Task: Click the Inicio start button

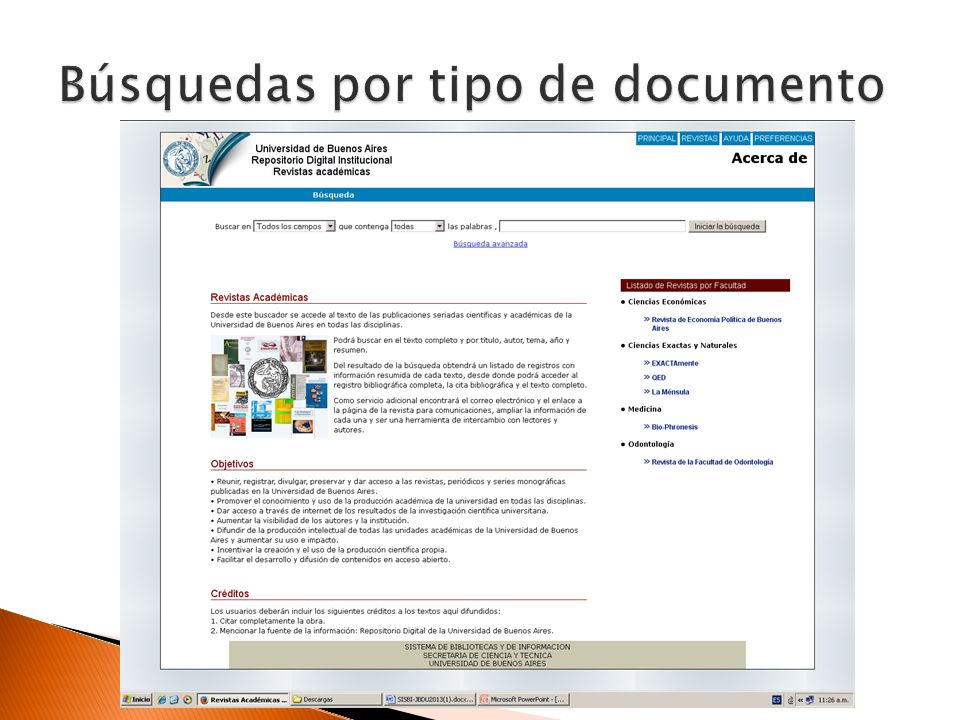Action: coord(137,699)
